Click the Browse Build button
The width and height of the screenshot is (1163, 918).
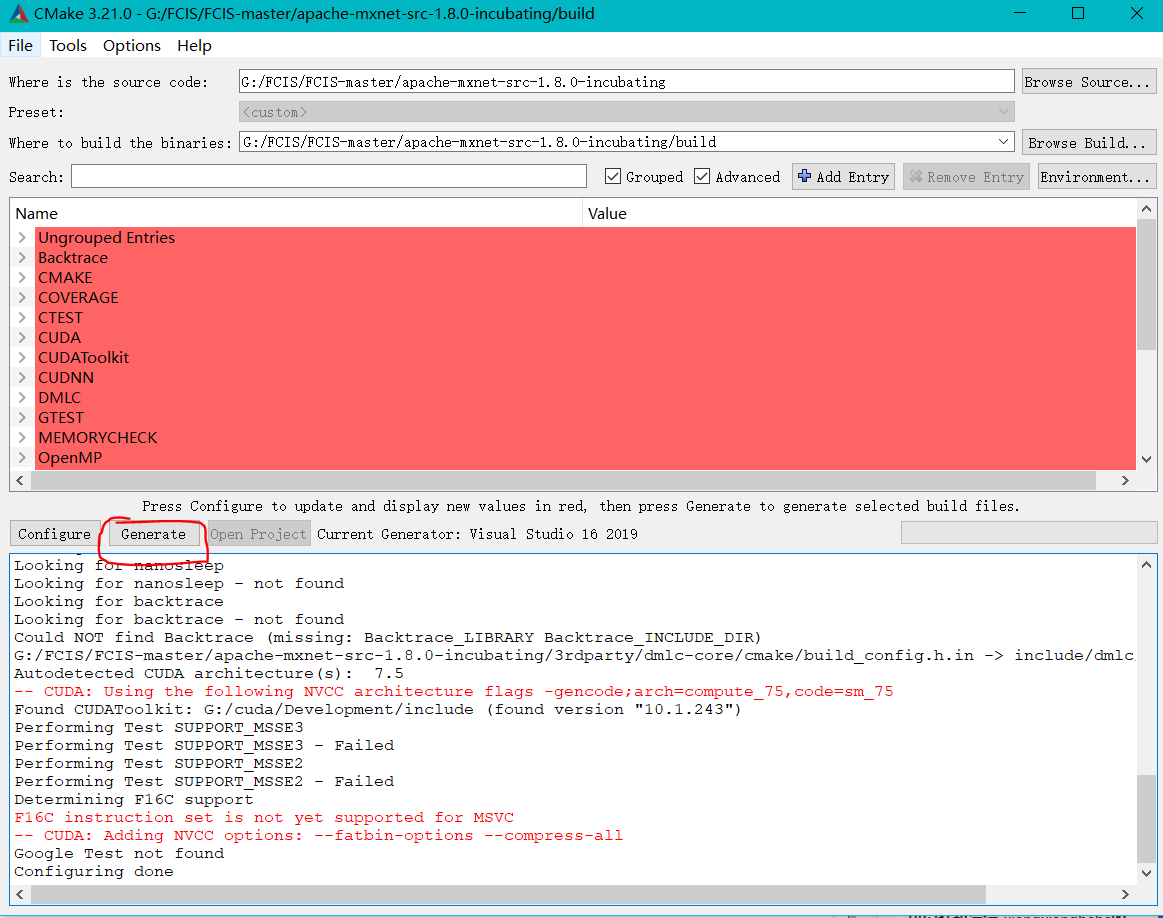[x=1088, y=142]
